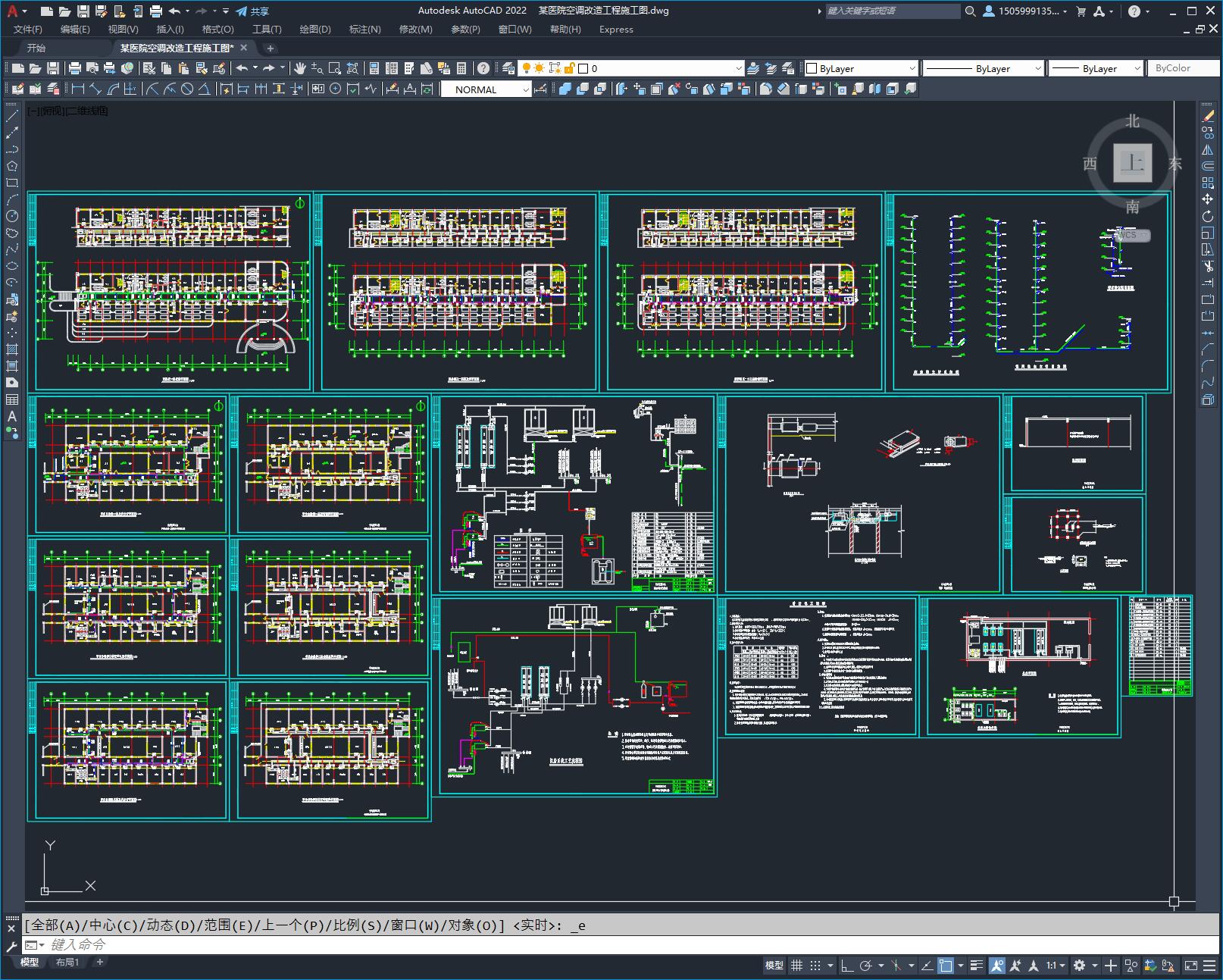The height and width of the screenshot is (980, 1223).
Task: Click the Plot Preview icon in the standard toolbar
Action: 92,68
